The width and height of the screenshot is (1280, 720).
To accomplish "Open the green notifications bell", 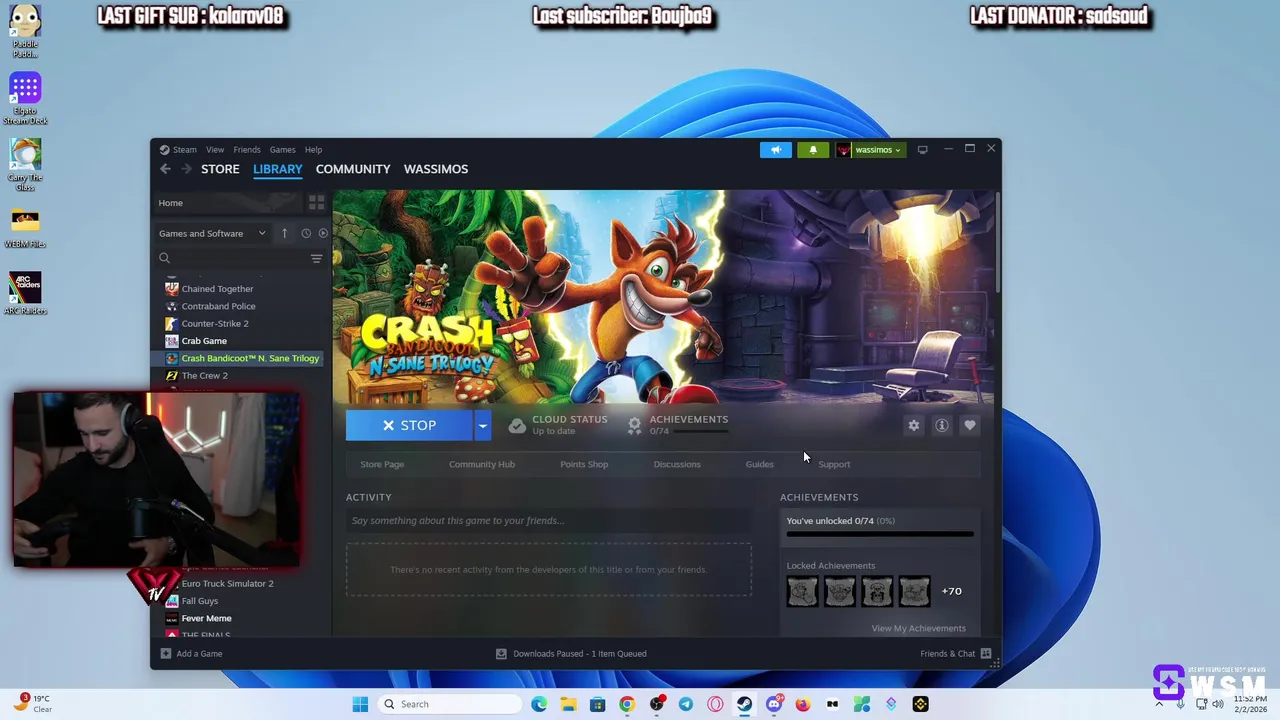I will tap(812, 150).
